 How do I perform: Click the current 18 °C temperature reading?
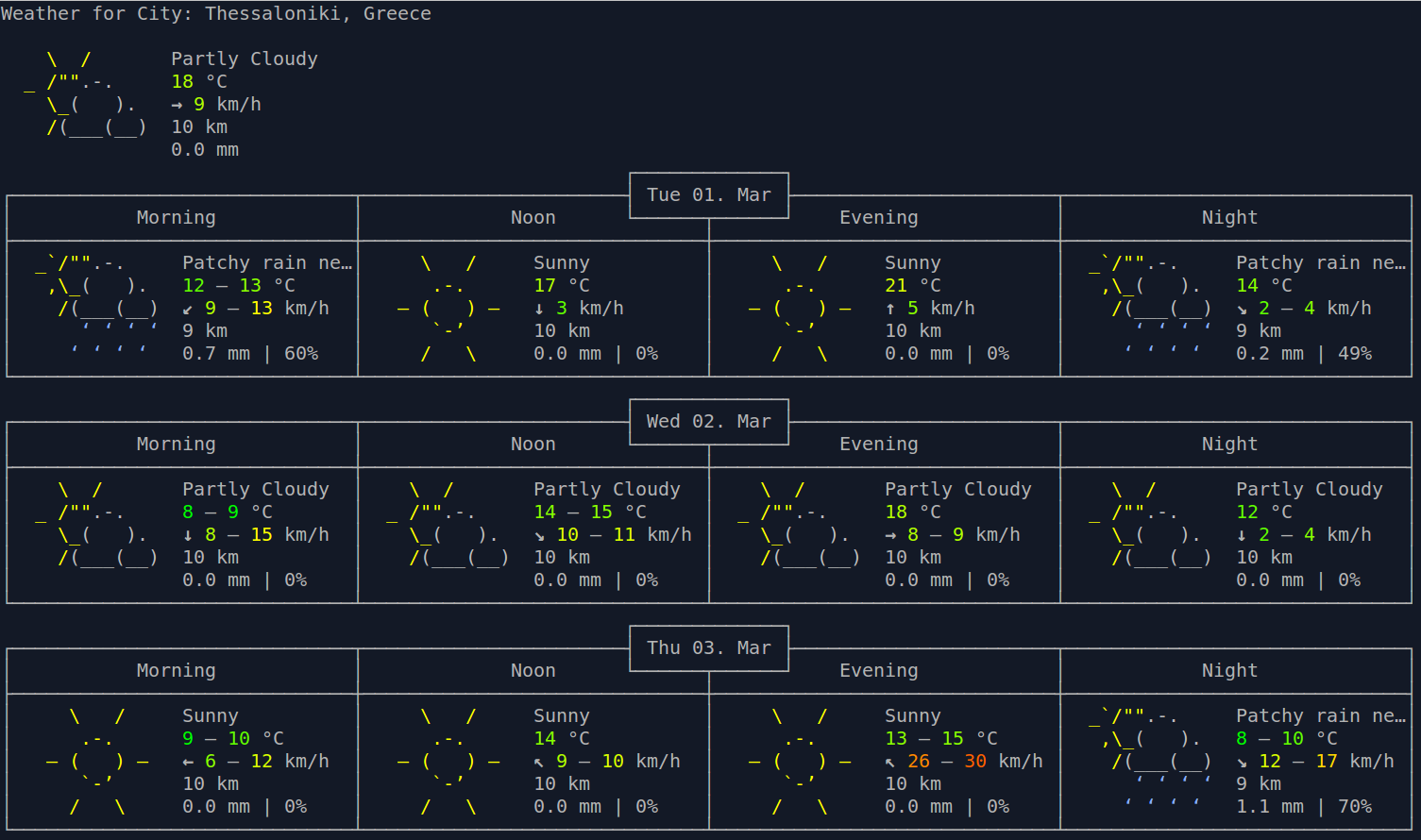199,82
